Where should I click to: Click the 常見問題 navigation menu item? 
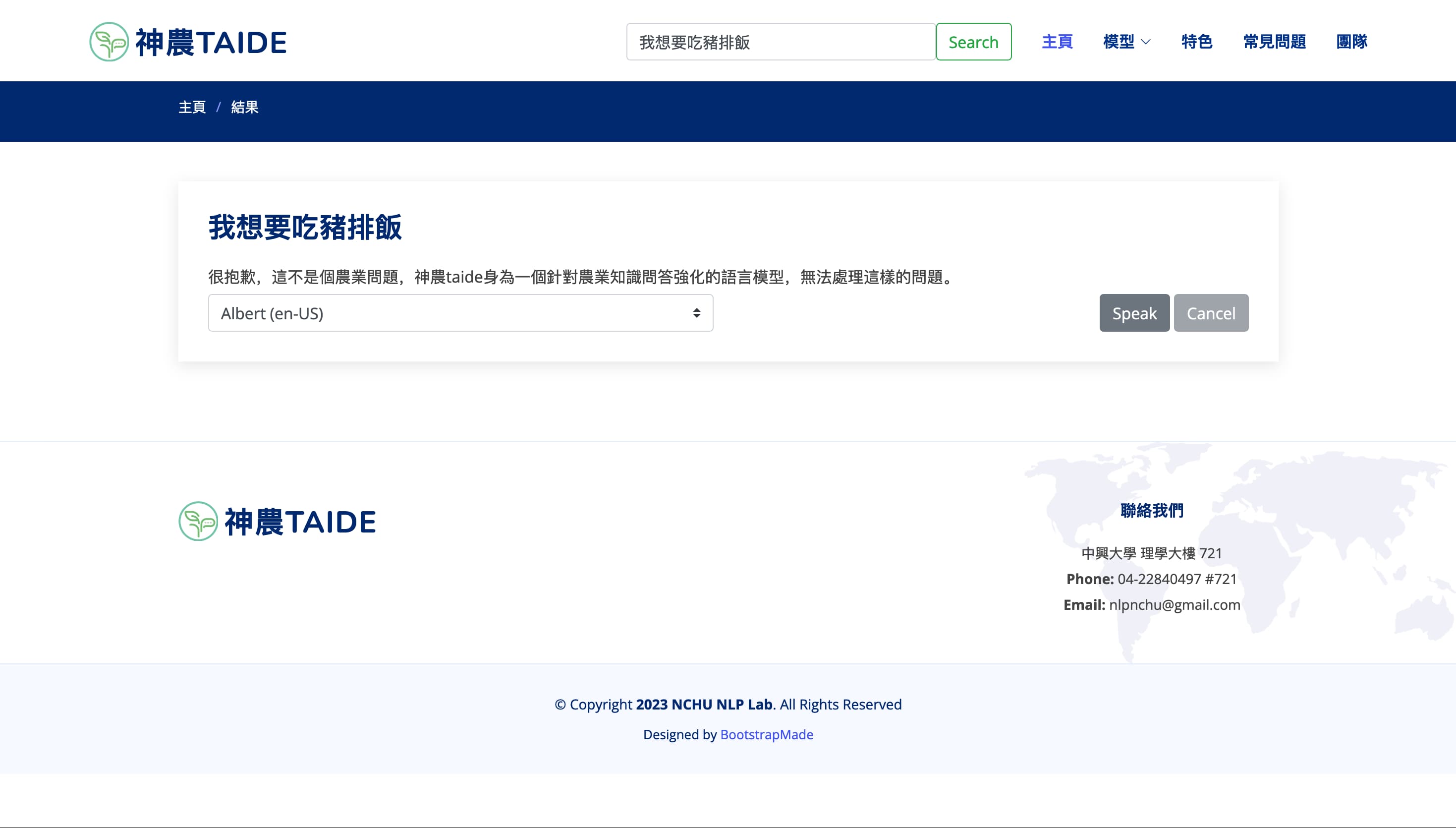coord(1274,41)
